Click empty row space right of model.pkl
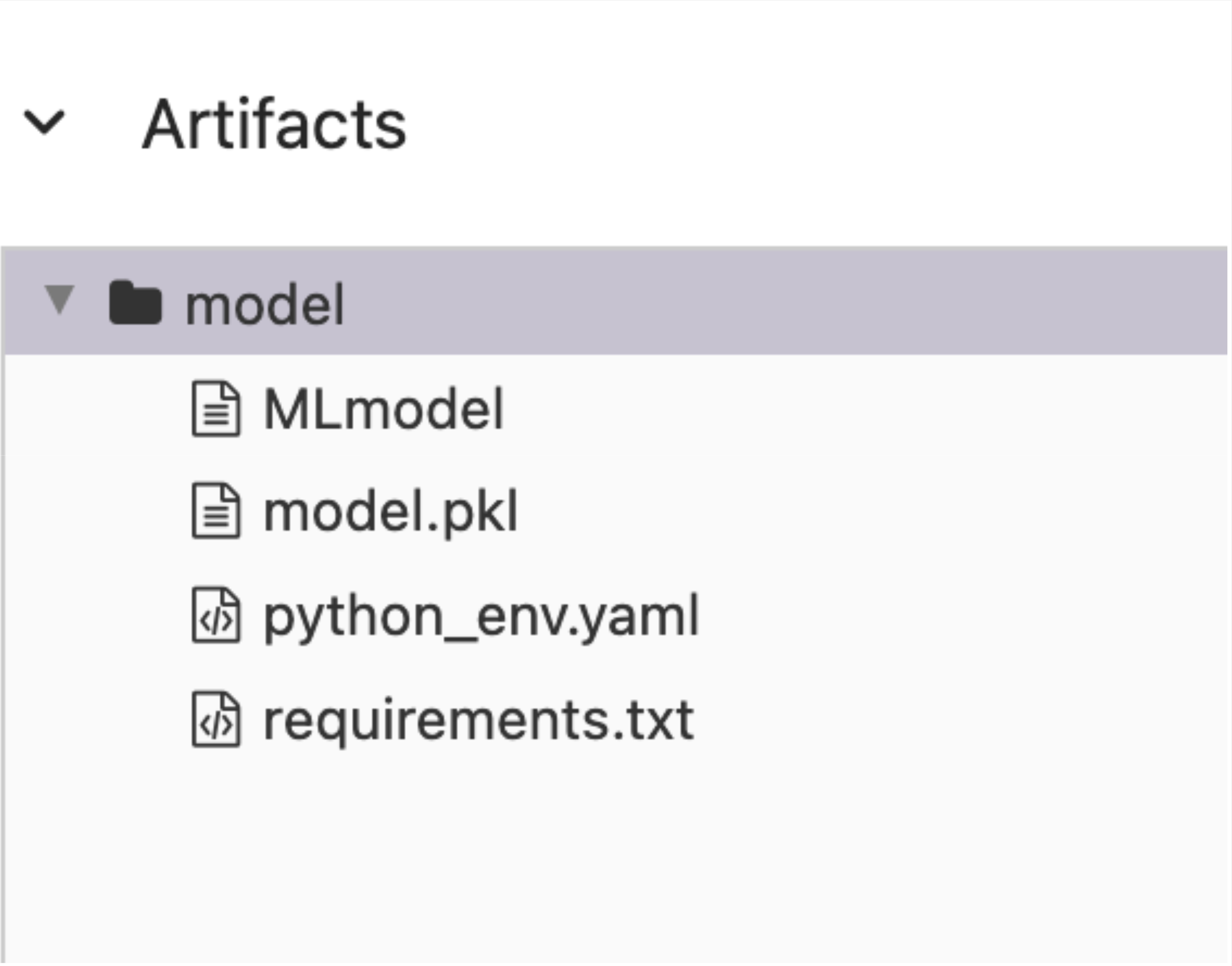The image size is (1232, 966). tap(871, 512)
